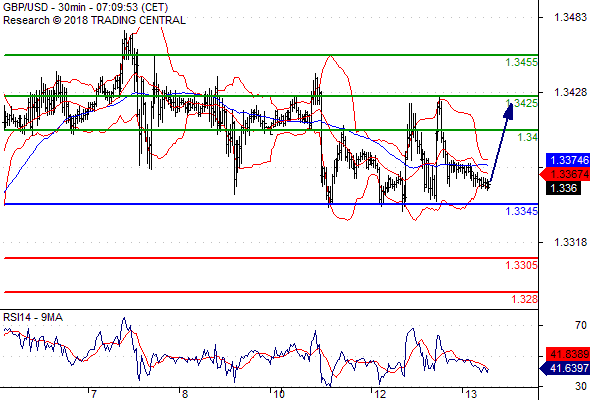Click the RSI14 - 9MA indicator title
The height and width of the screenshot is (400, 590).
tap(33, 318)
